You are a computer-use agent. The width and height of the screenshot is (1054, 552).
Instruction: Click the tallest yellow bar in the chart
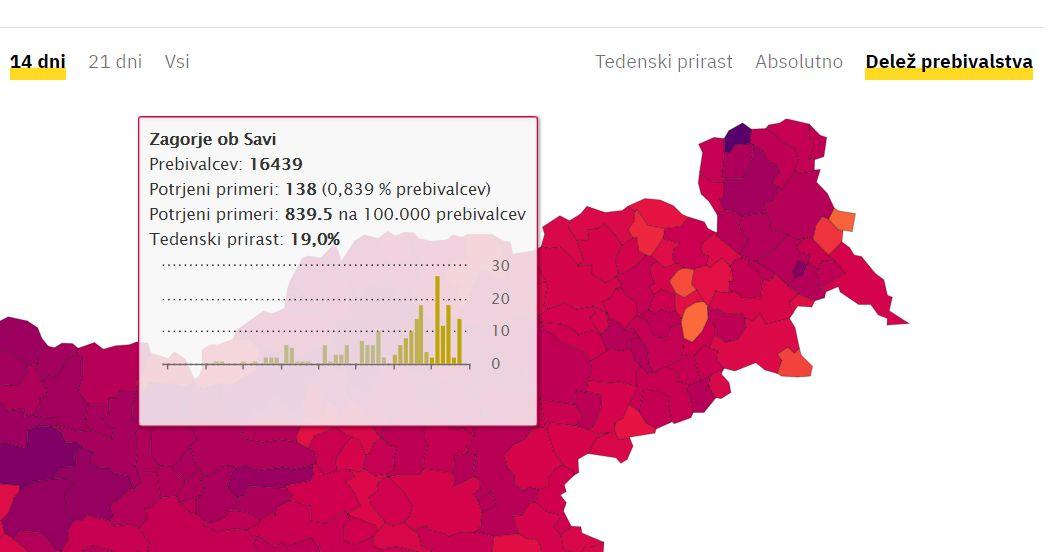pos(437,319)
